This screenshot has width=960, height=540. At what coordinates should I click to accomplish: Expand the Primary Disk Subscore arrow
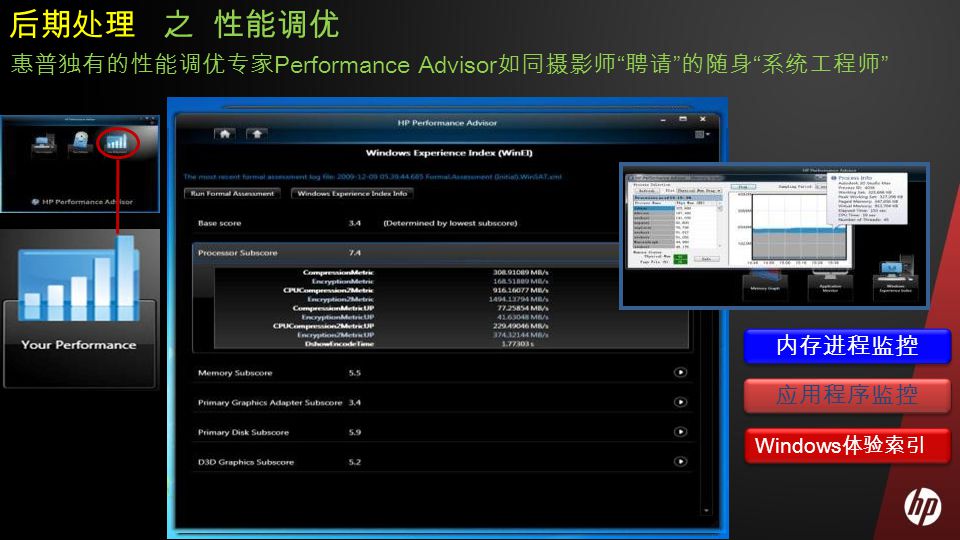point(680,432)
